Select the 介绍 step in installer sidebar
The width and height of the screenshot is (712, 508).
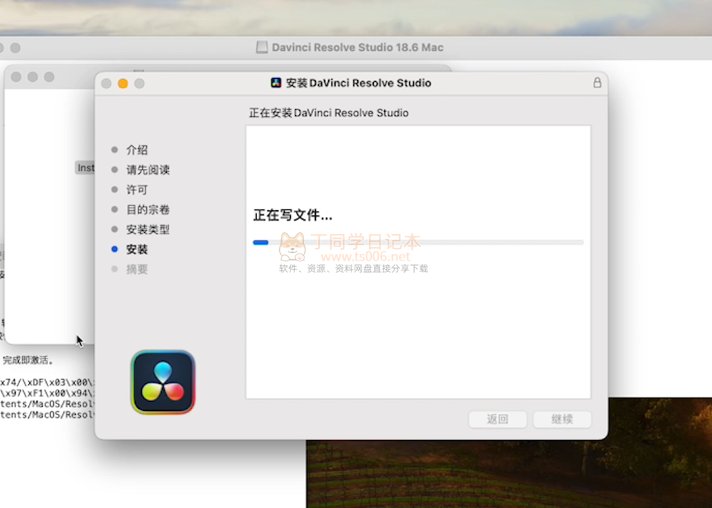(137, 150)
